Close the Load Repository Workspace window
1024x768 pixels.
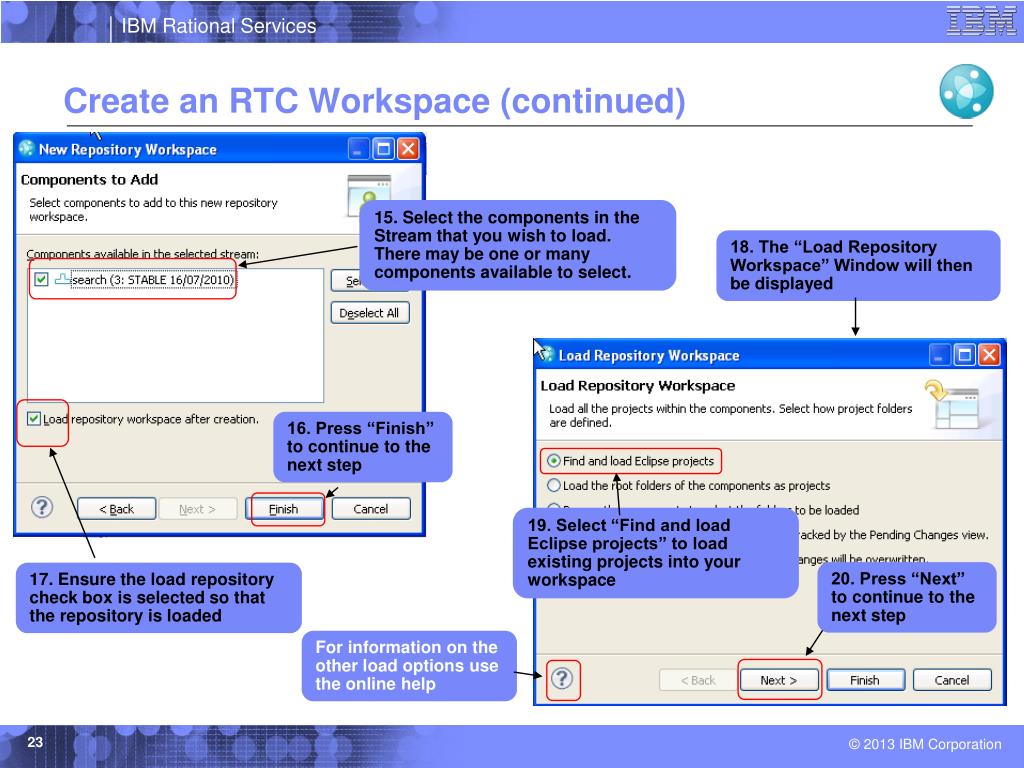pos(989,355)
